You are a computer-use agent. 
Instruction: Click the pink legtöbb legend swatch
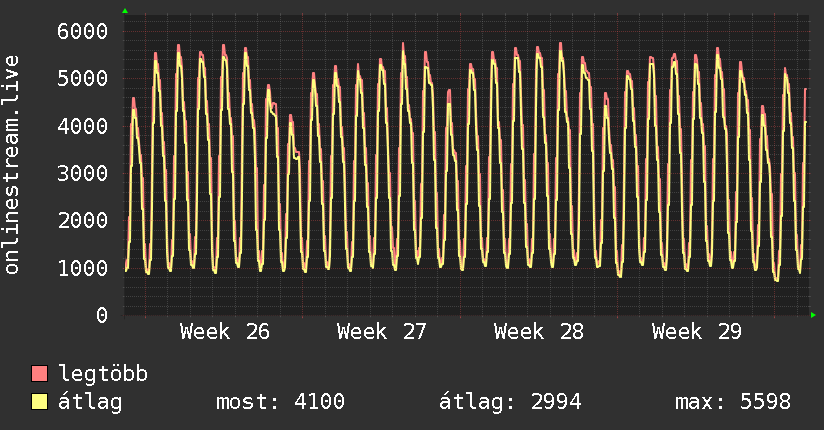click(39, 373)
